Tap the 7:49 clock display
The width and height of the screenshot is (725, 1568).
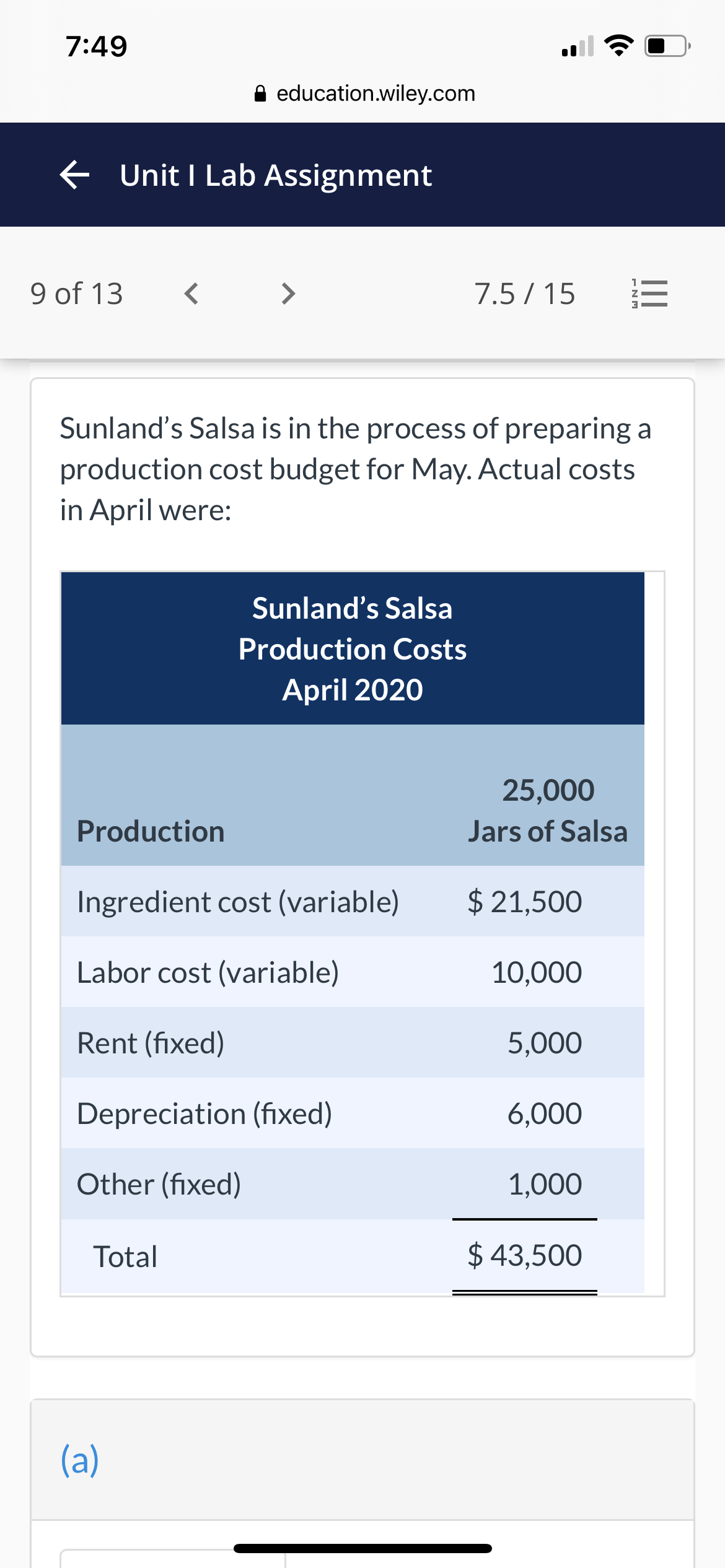point(96,46)
